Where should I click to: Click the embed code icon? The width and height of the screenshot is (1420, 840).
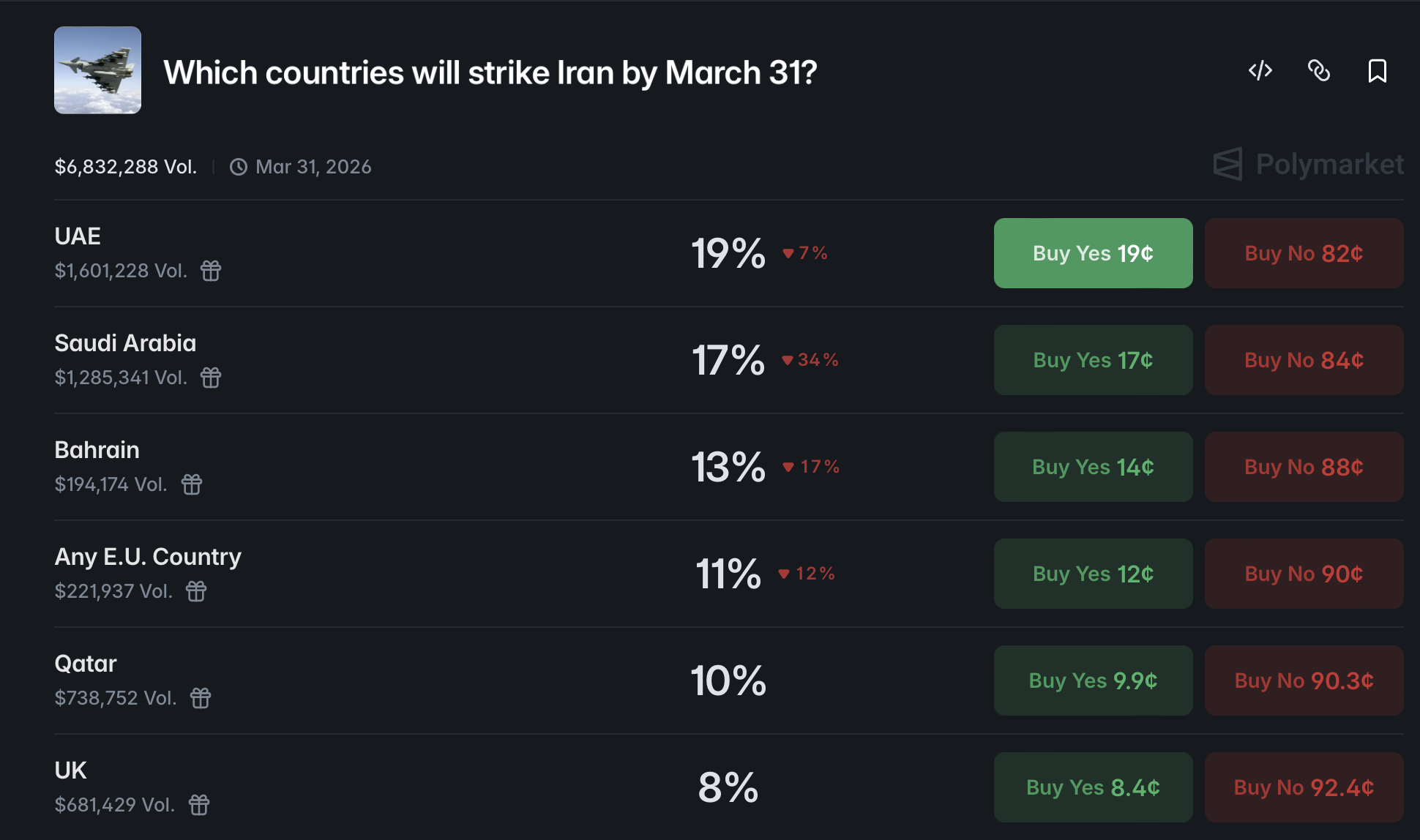pyautogui.click(x=1260, y=71)
